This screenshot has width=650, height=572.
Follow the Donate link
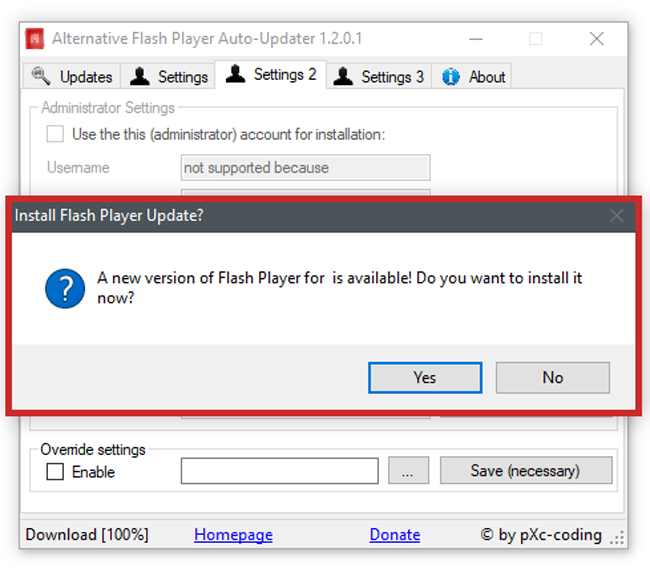click(x=394, y=535)
